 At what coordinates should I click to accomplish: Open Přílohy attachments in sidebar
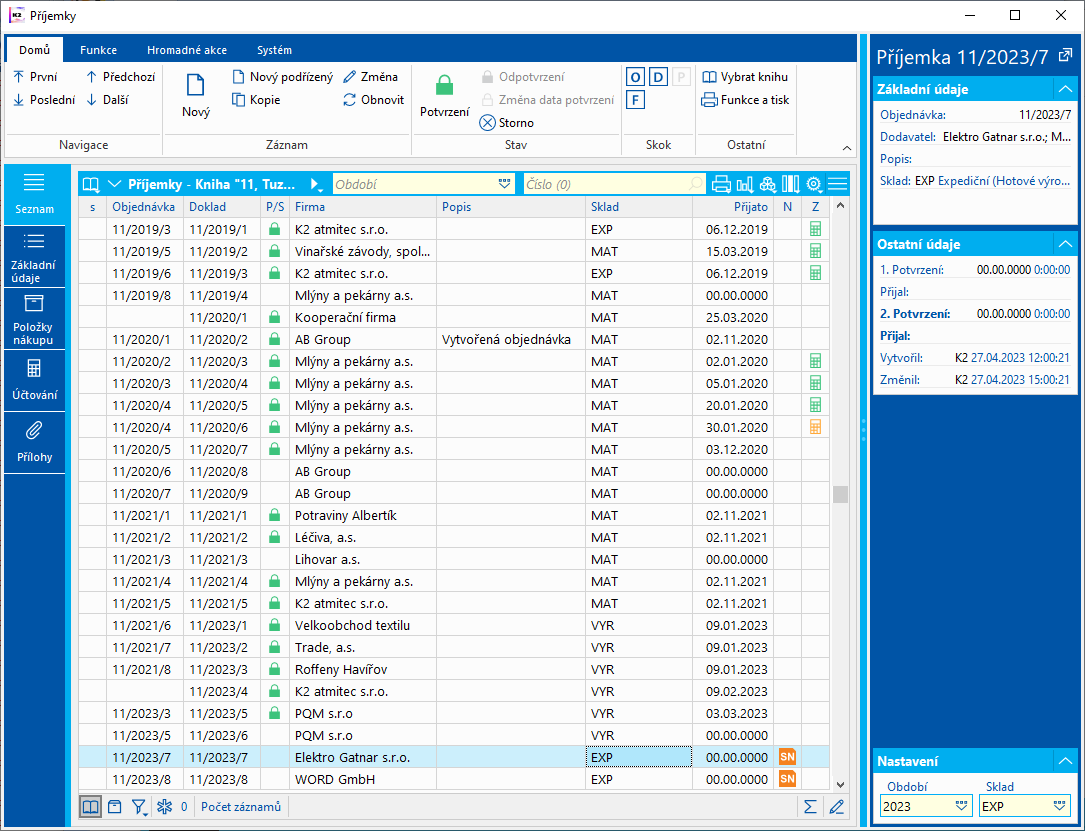[34, 440]
